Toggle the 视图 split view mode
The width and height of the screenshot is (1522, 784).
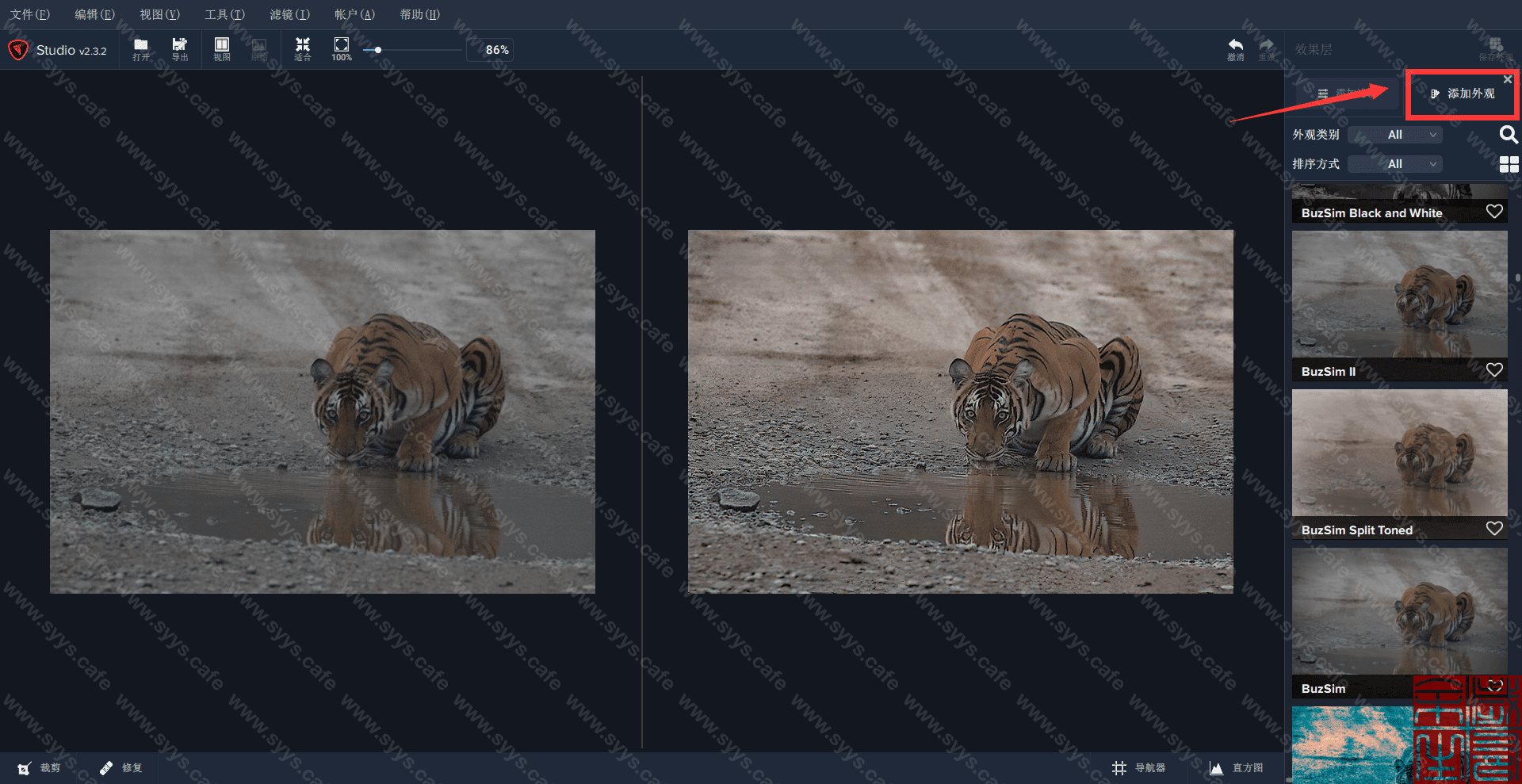tap(222, 48)
